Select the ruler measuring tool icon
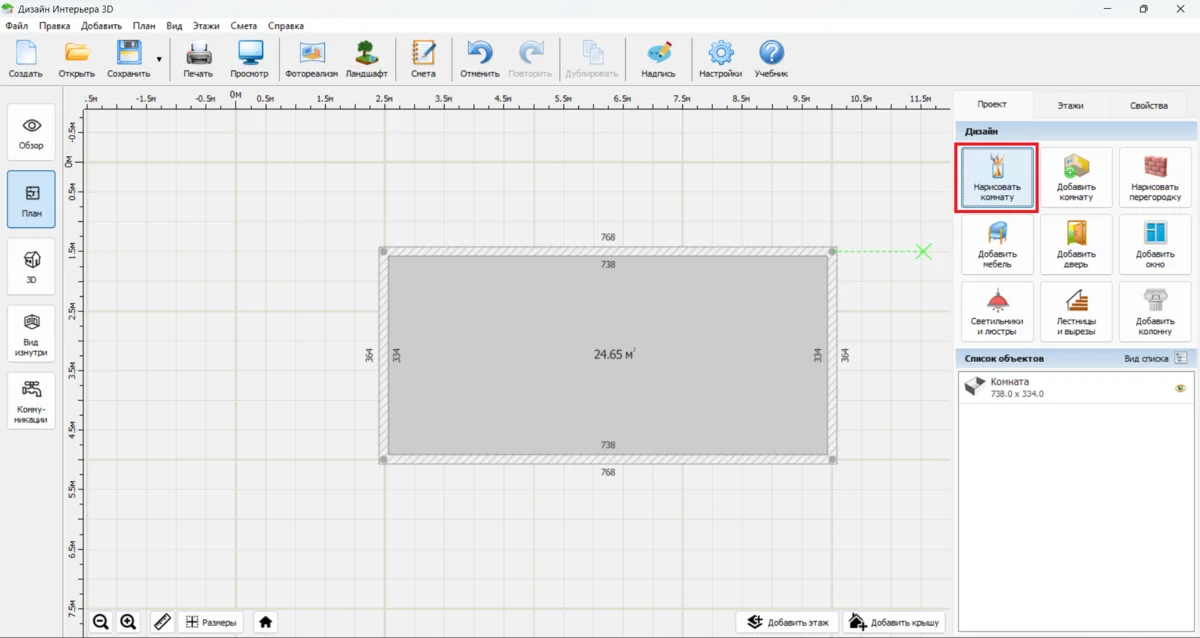This screenshot has width=1200, height=638. [162, 622]
